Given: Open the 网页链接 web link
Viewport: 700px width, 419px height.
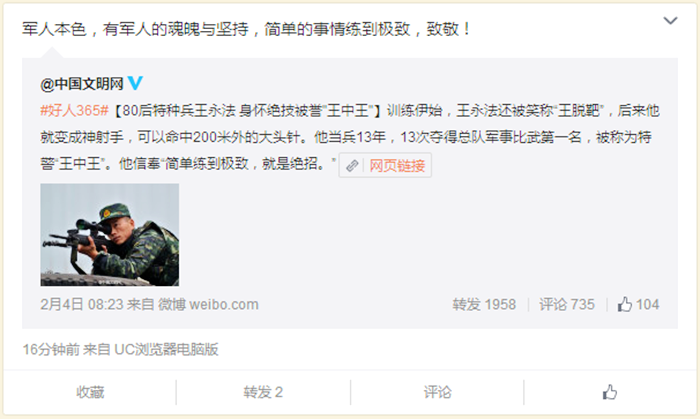Looking at the screenshot, I should (x=397, y=166).
